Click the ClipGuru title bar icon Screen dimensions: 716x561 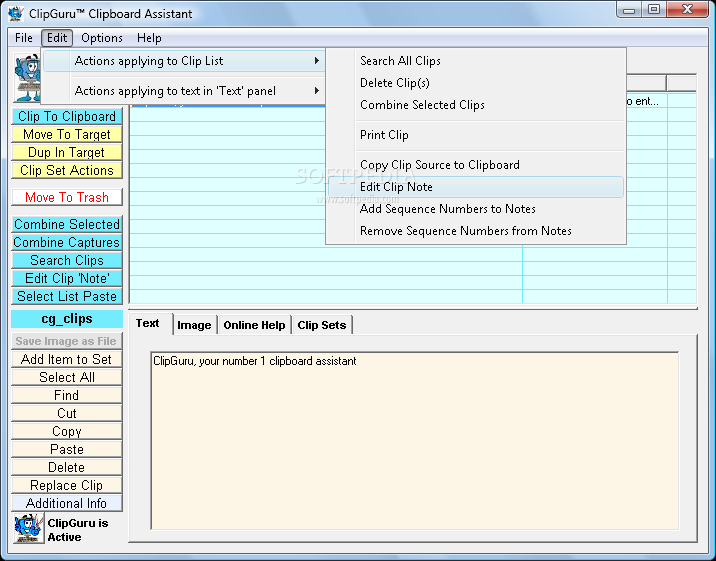coord(16,13)
